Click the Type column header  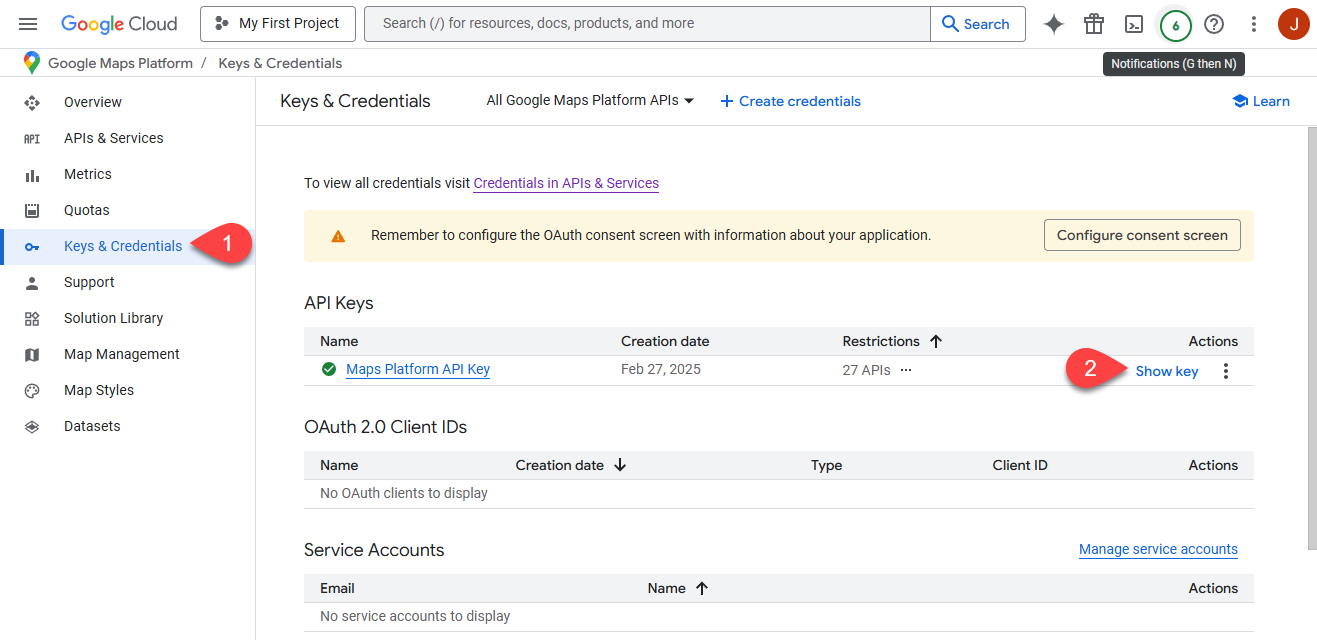click(827, 465)
